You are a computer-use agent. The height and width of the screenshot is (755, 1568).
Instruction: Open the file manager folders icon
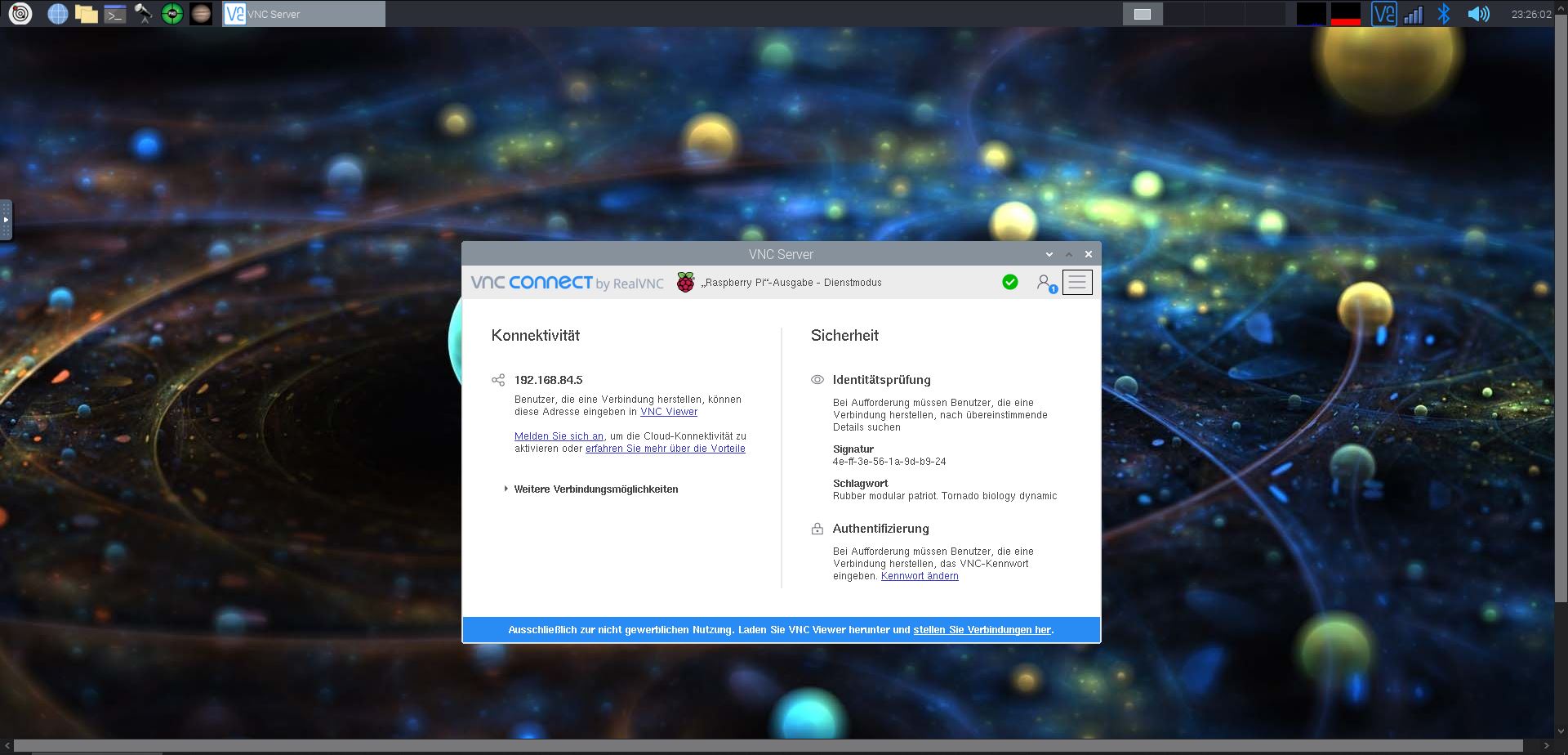[87, 13]
